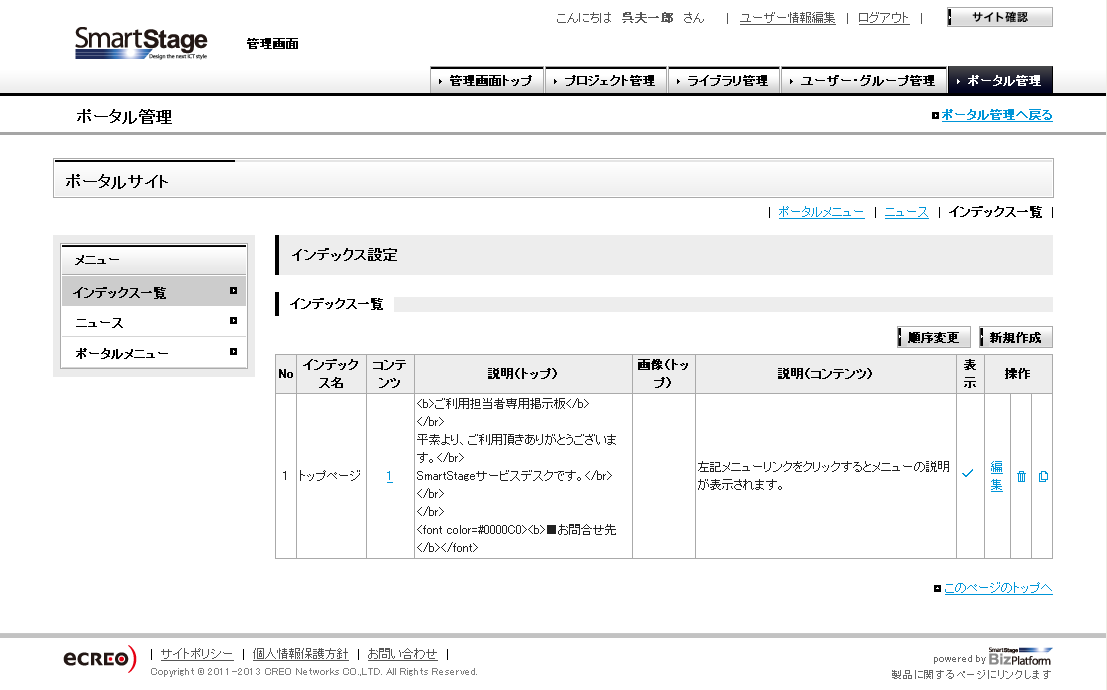The width and height of the screenshot is (1107, 690).
Task: Click the SmartStage logo
Action: (x=141, y=43)
